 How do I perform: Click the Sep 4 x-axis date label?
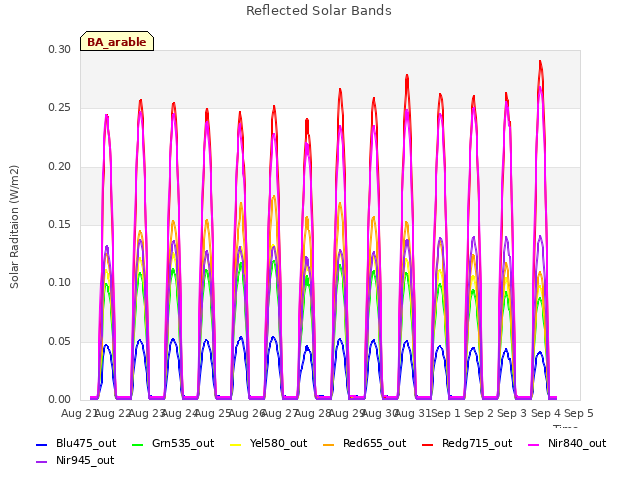(x=546, y=413)
